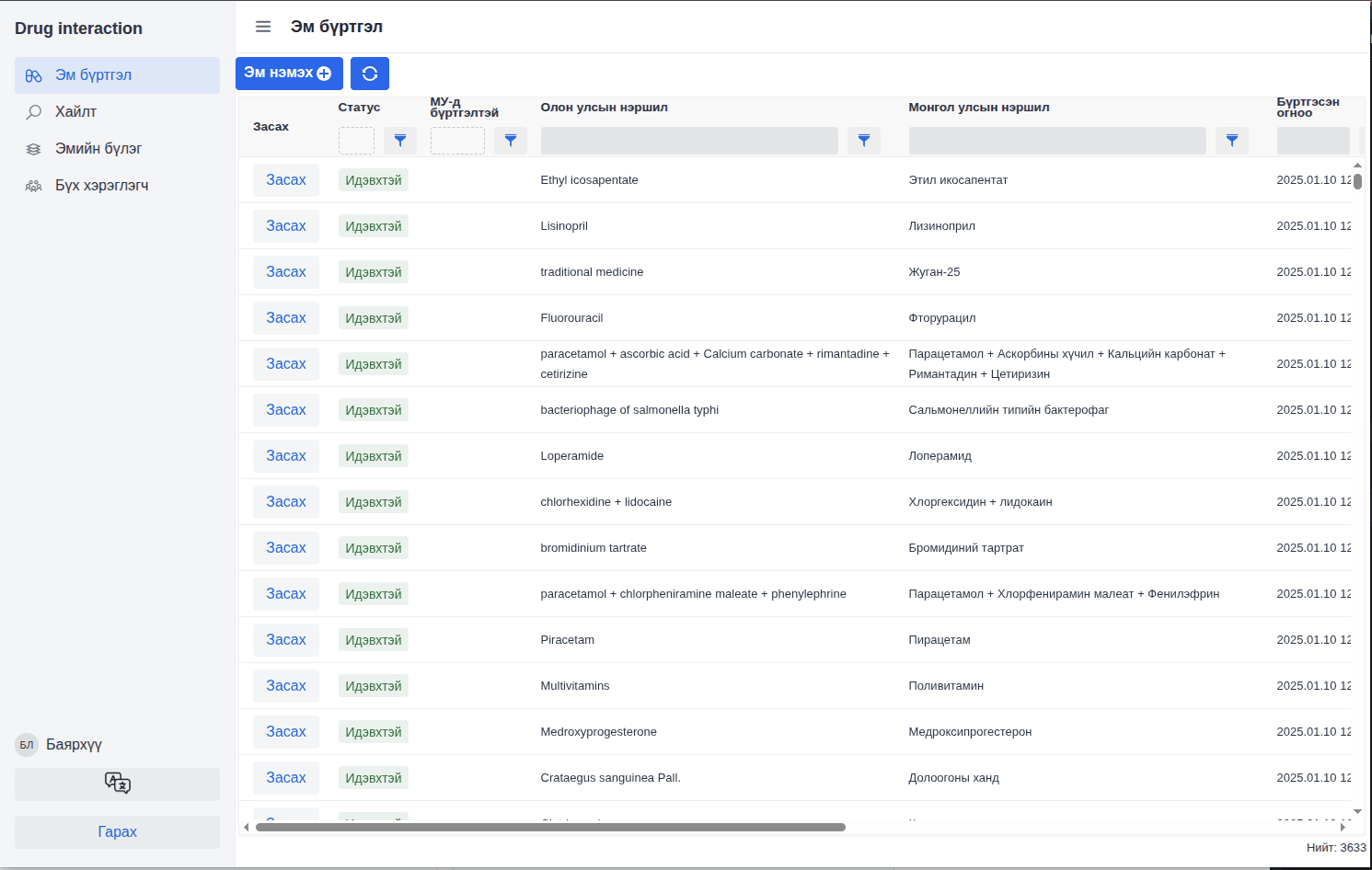Screen dimensions: 1372x870
Task: Click Засах for the Lisinopril row
Action: coord(286,226)
